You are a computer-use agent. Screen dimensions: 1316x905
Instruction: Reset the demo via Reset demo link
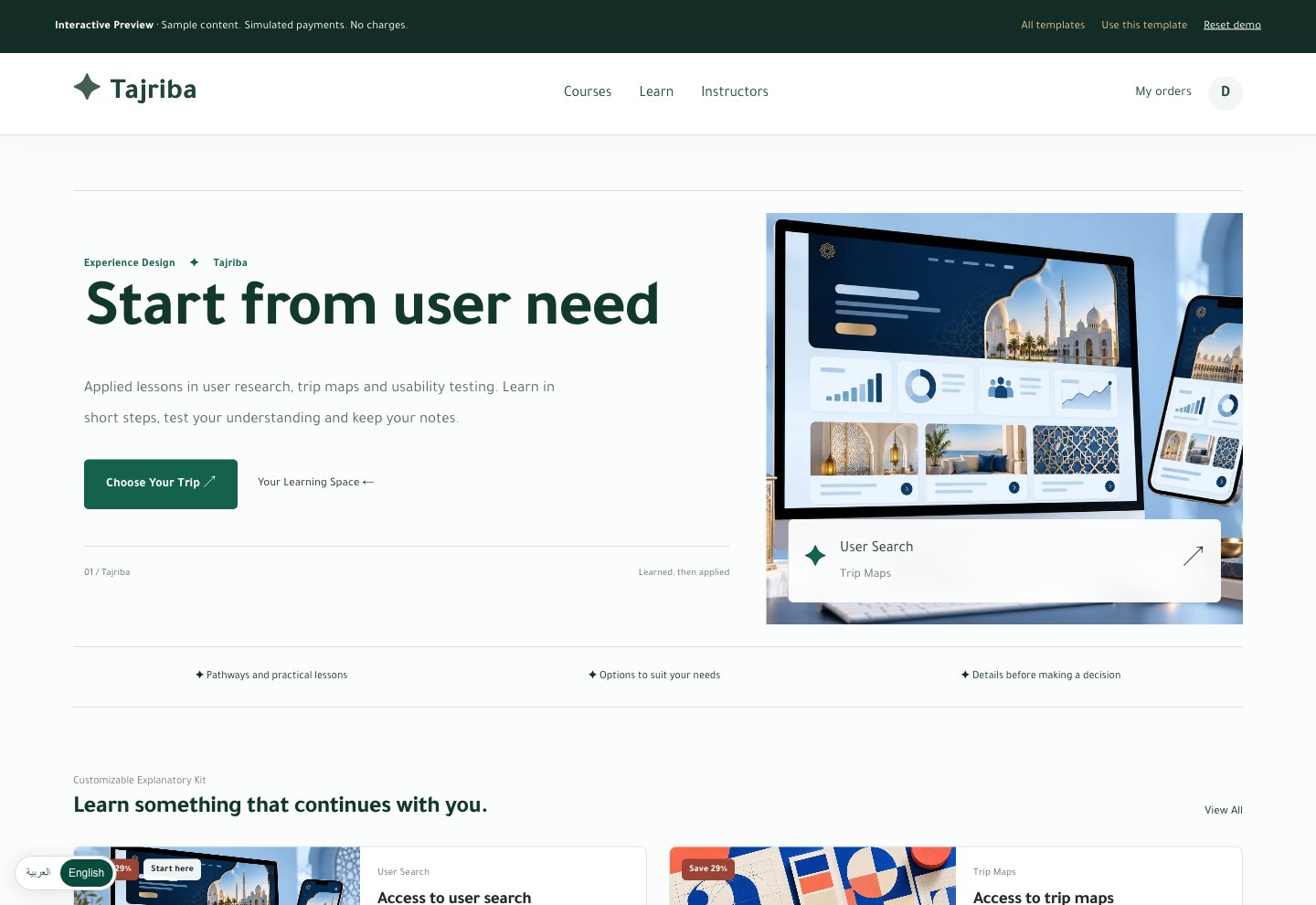(1232, 25)
